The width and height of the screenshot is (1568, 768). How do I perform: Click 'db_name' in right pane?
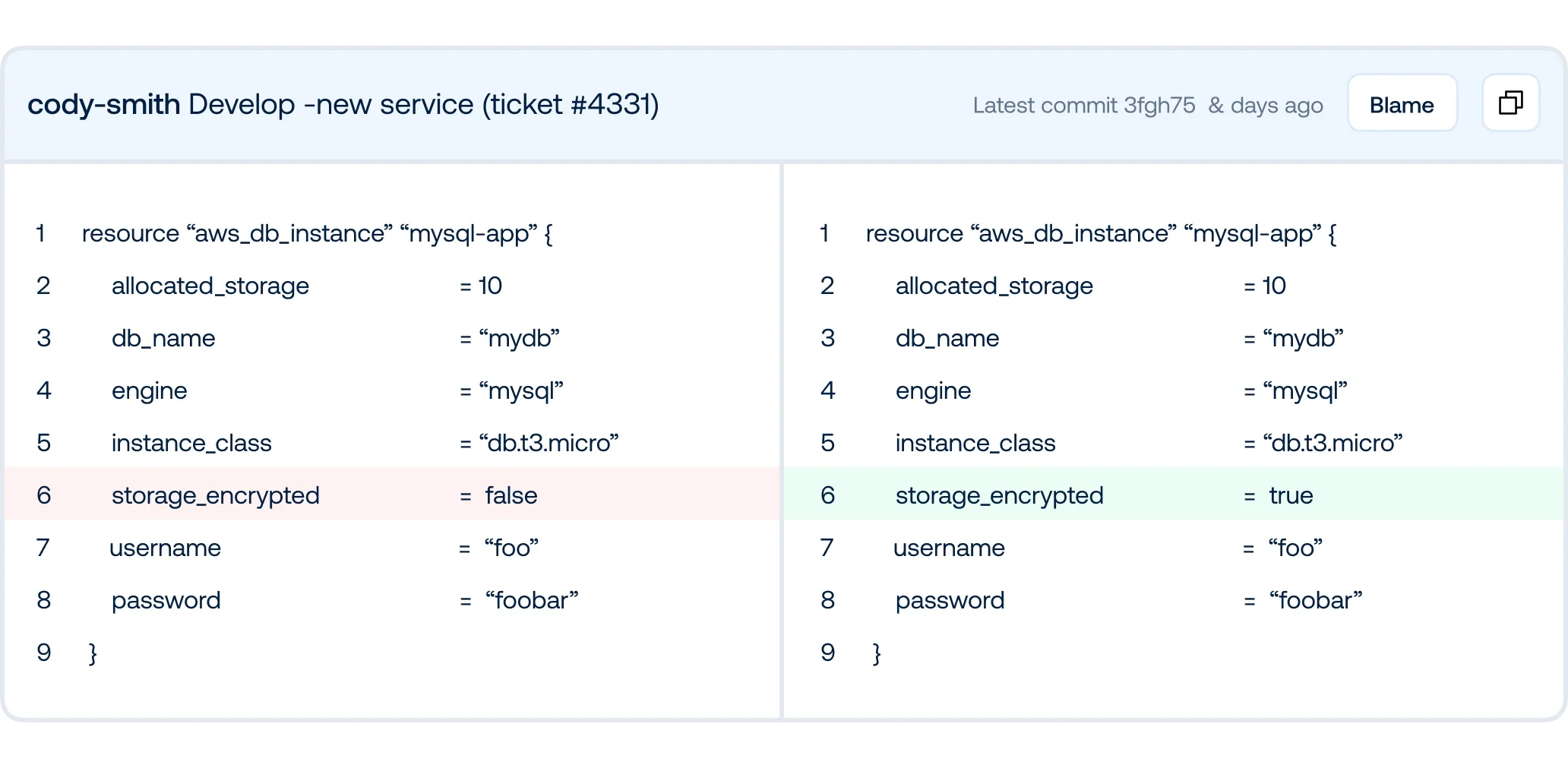(947, 338)
